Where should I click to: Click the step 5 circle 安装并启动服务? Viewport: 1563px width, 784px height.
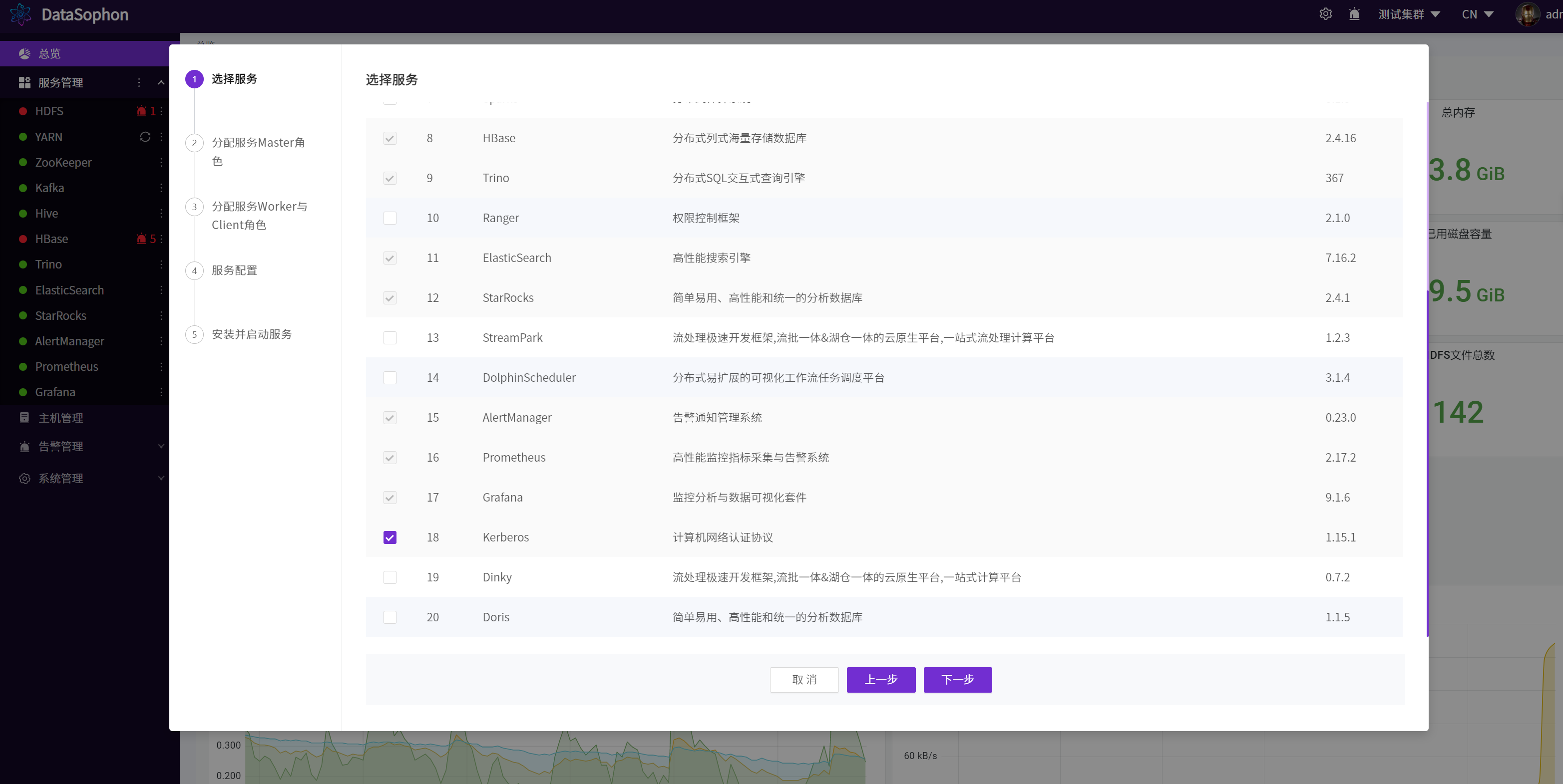[x=194, y=334]
